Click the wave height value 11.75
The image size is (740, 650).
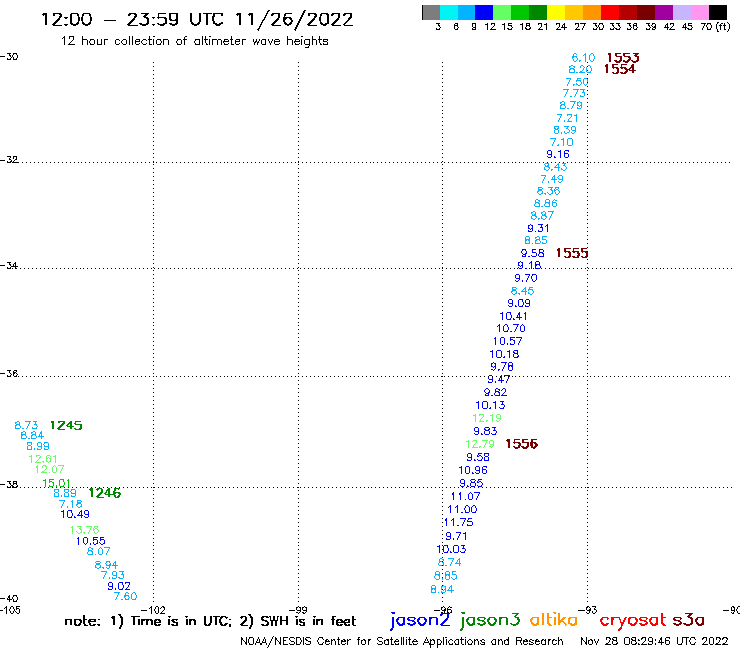[x=458, y=522]
